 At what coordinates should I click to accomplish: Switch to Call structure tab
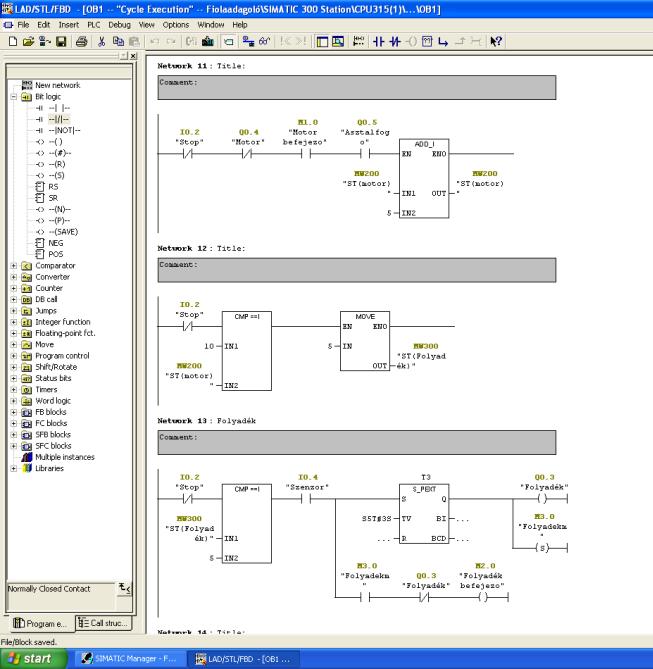point(103,623)
